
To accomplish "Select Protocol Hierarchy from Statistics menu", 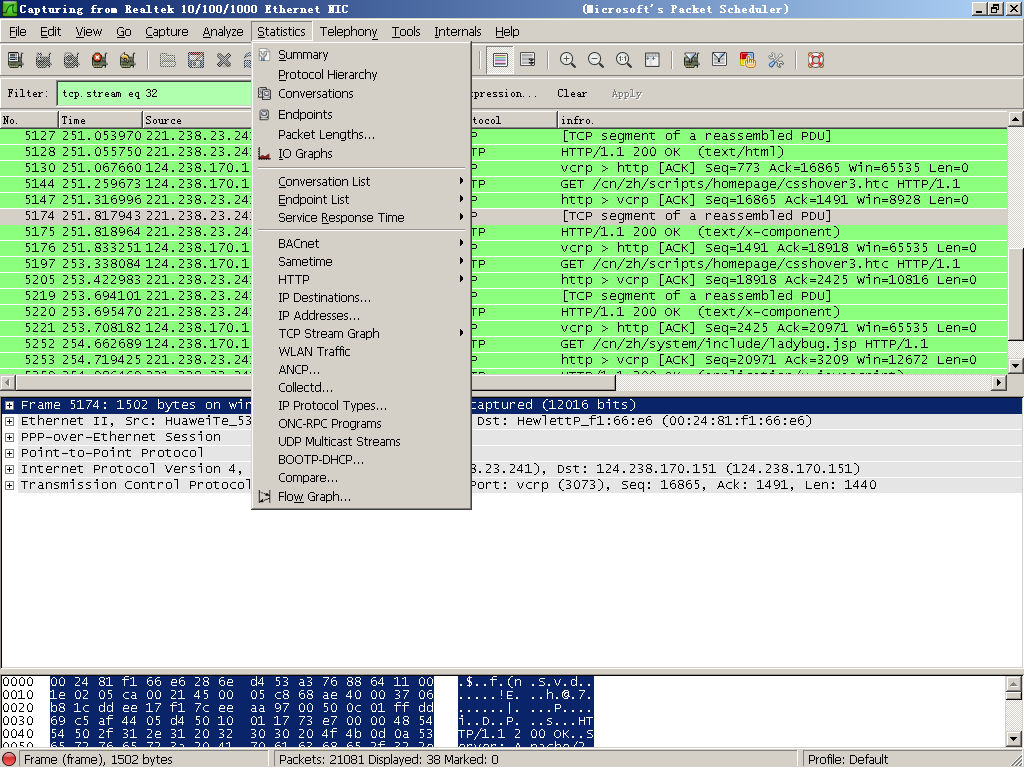I will coord(327,75).
